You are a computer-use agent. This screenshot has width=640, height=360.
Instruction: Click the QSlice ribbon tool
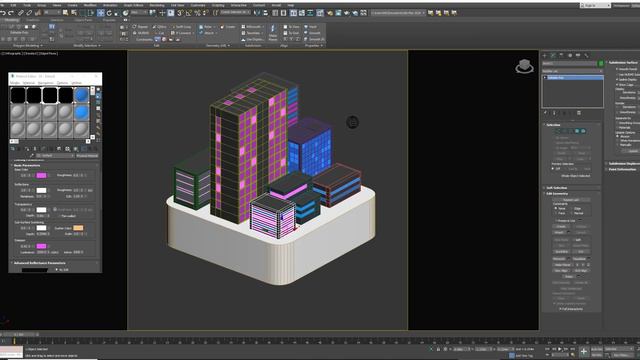pos(159,27)
